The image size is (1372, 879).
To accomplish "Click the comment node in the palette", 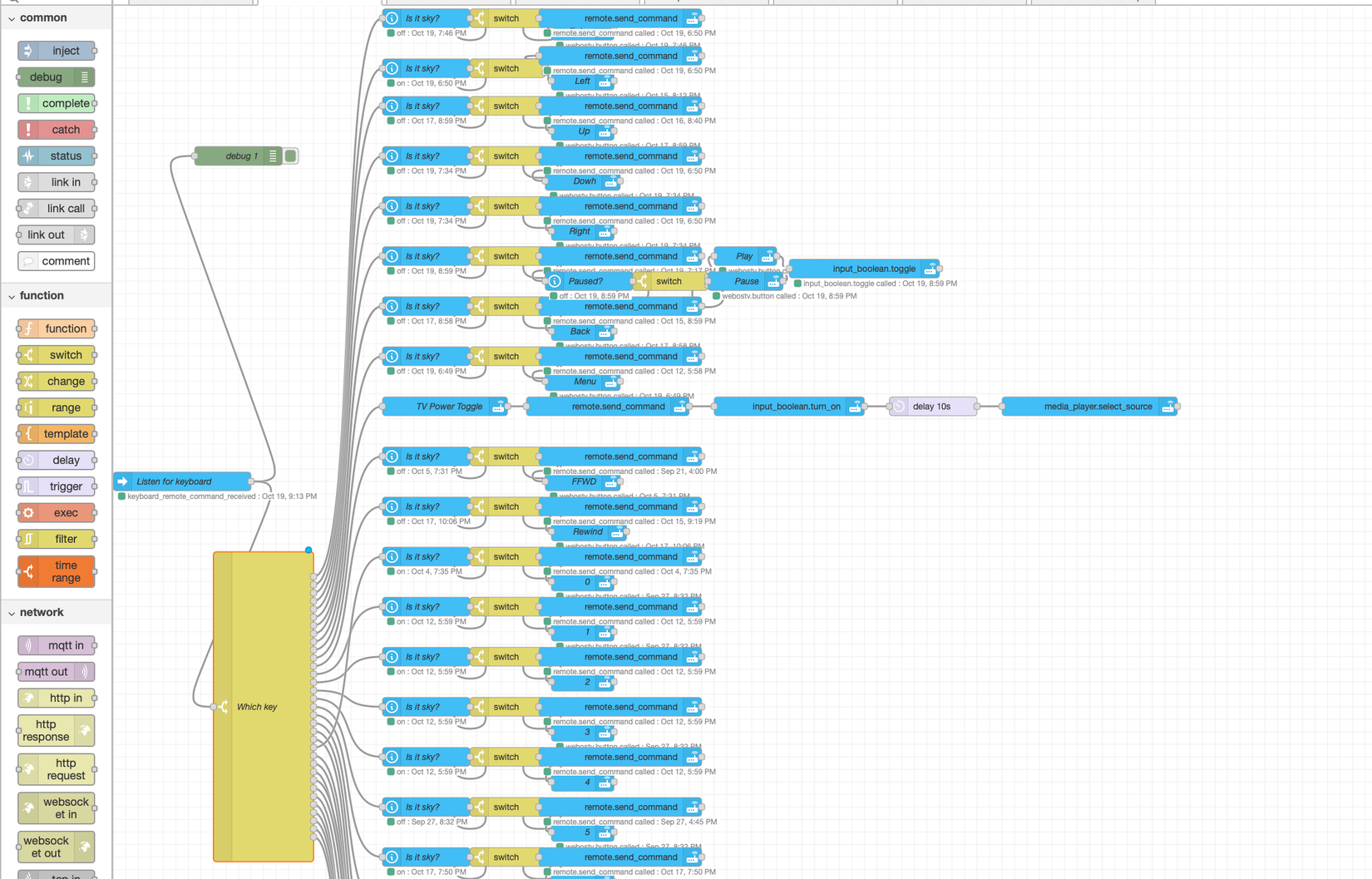I will [x=56, y=261].
